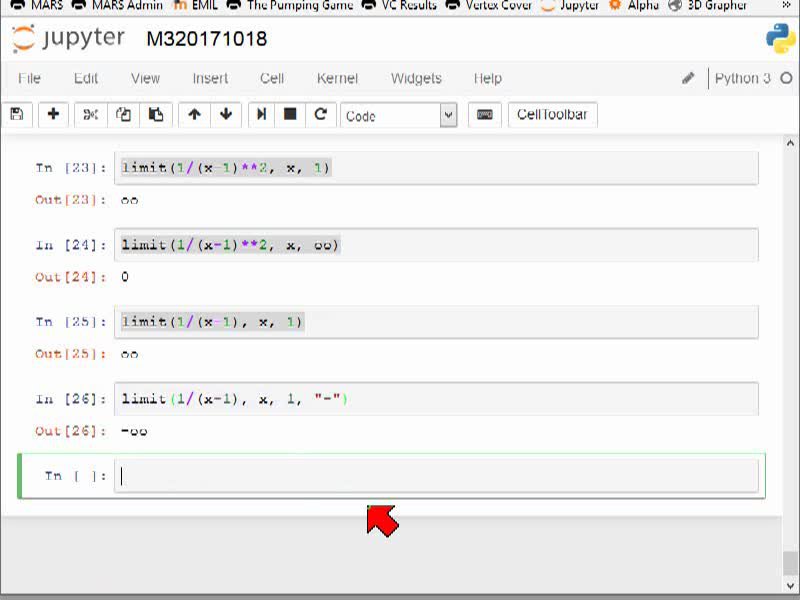This screenshot has width=800, height=600.
Task: Open the Jupyter bookmark
Action: [570, 5]
